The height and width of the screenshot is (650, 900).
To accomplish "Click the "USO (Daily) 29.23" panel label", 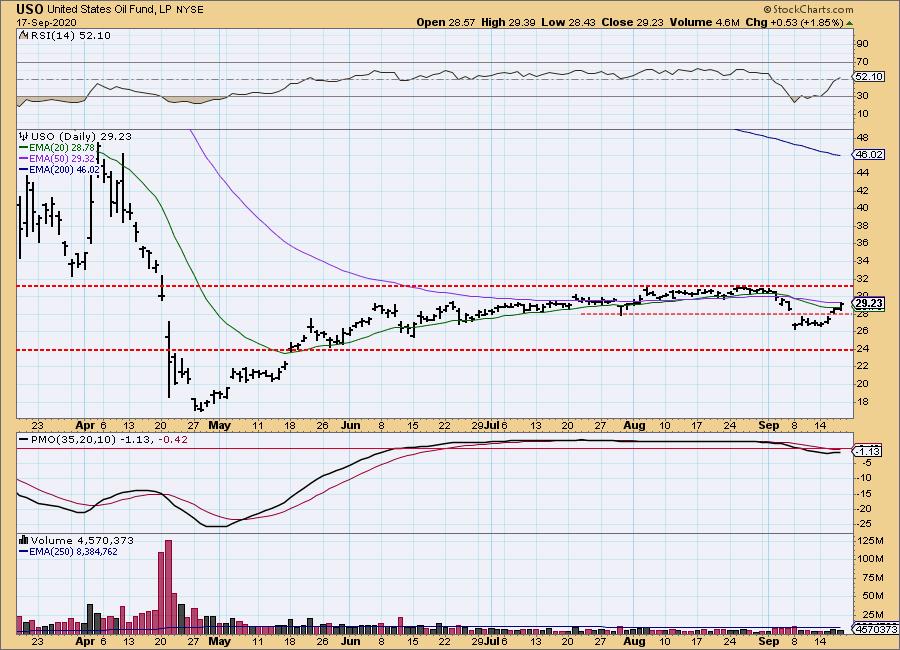I will point(81,137).
